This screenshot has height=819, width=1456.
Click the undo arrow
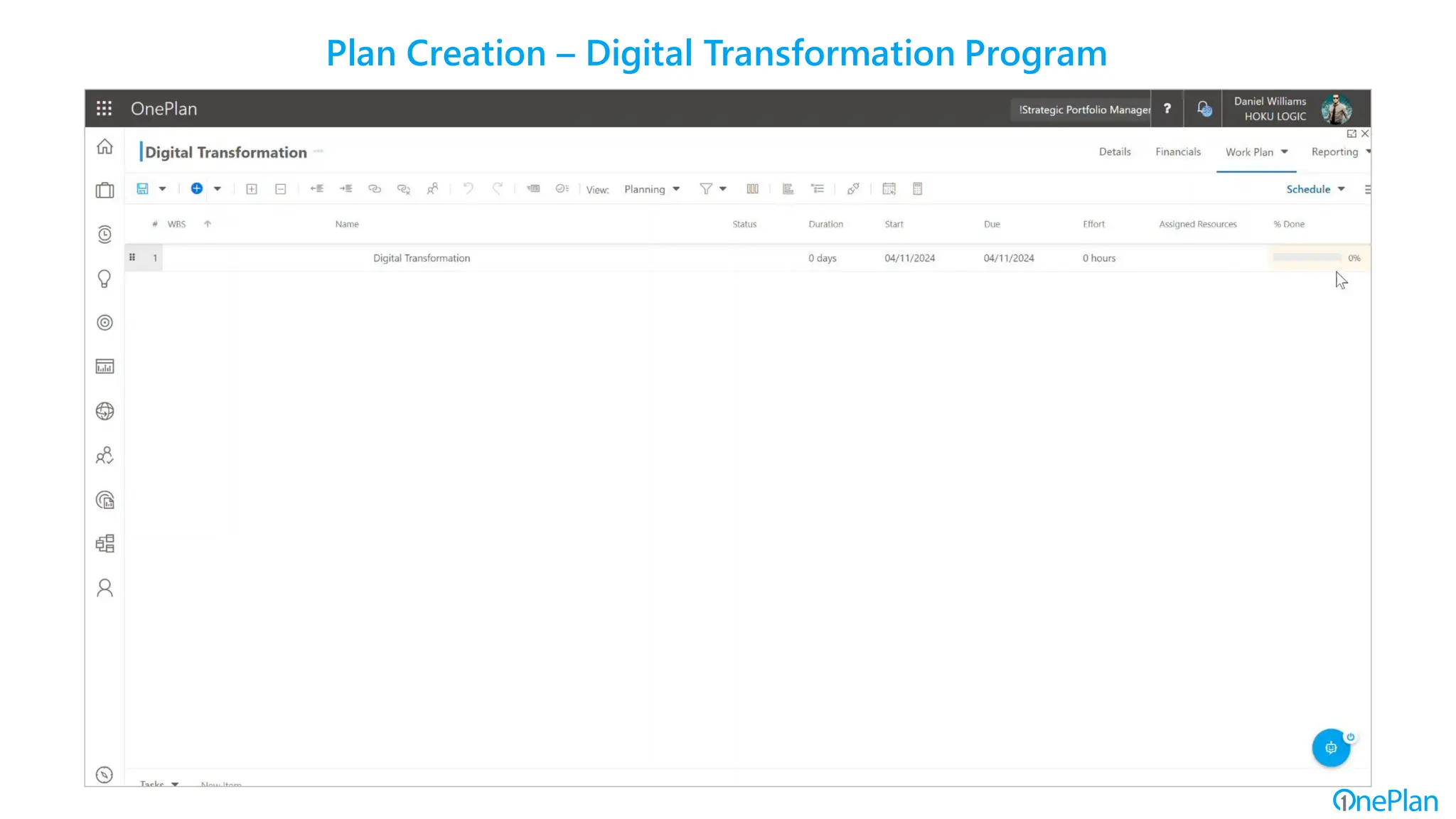click(x=469, y=188)
